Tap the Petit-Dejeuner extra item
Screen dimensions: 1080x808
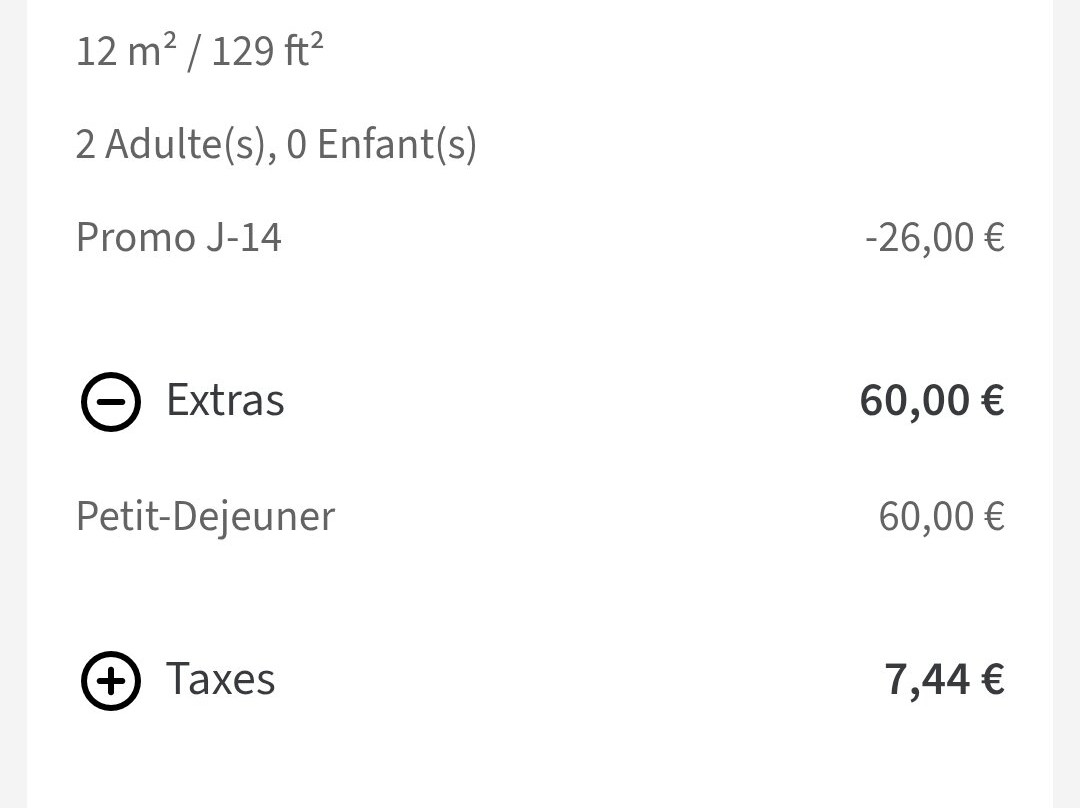pyautogui.click(x=205, y=517)
